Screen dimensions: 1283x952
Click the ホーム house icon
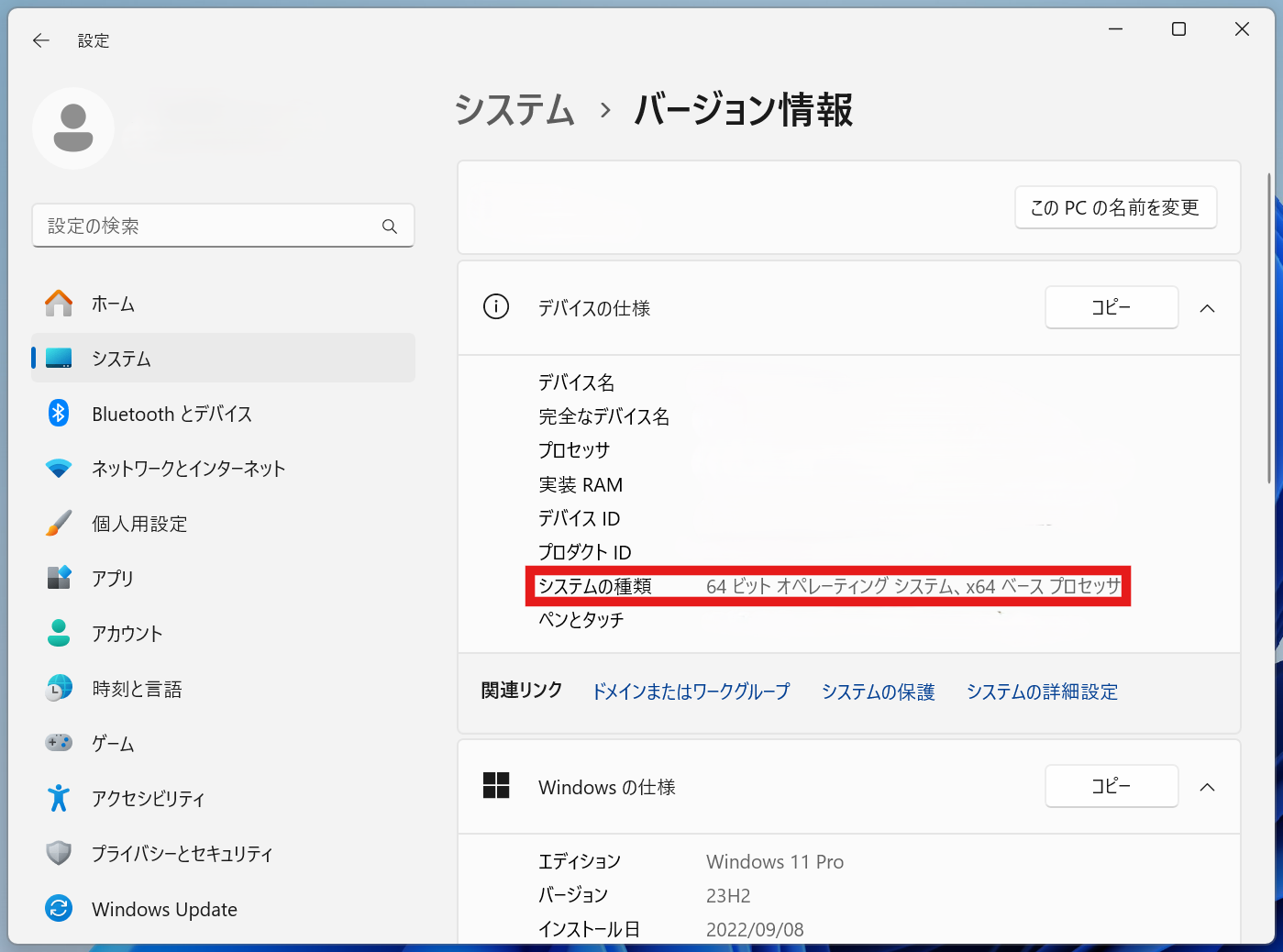click(59, 304)
